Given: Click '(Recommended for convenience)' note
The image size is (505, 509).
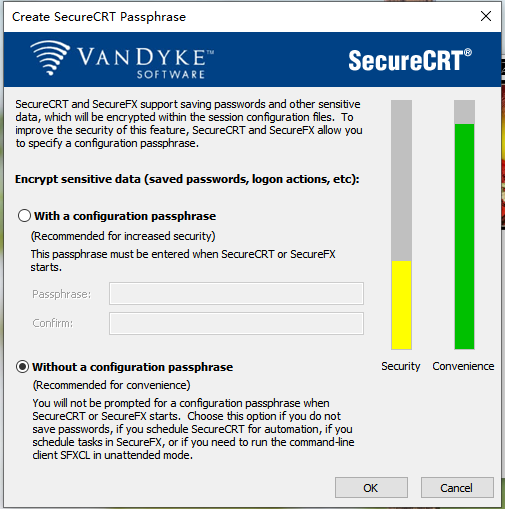Looking at the screenshot, I should [x=111, y=385].
